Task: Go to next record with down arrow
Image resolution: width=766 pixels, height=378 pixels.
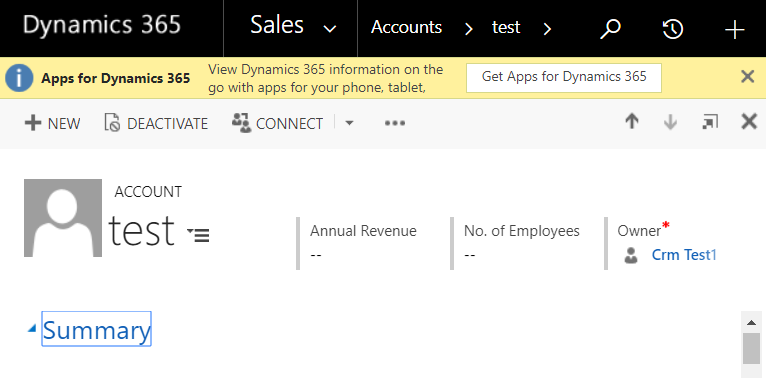Action: 670,122
